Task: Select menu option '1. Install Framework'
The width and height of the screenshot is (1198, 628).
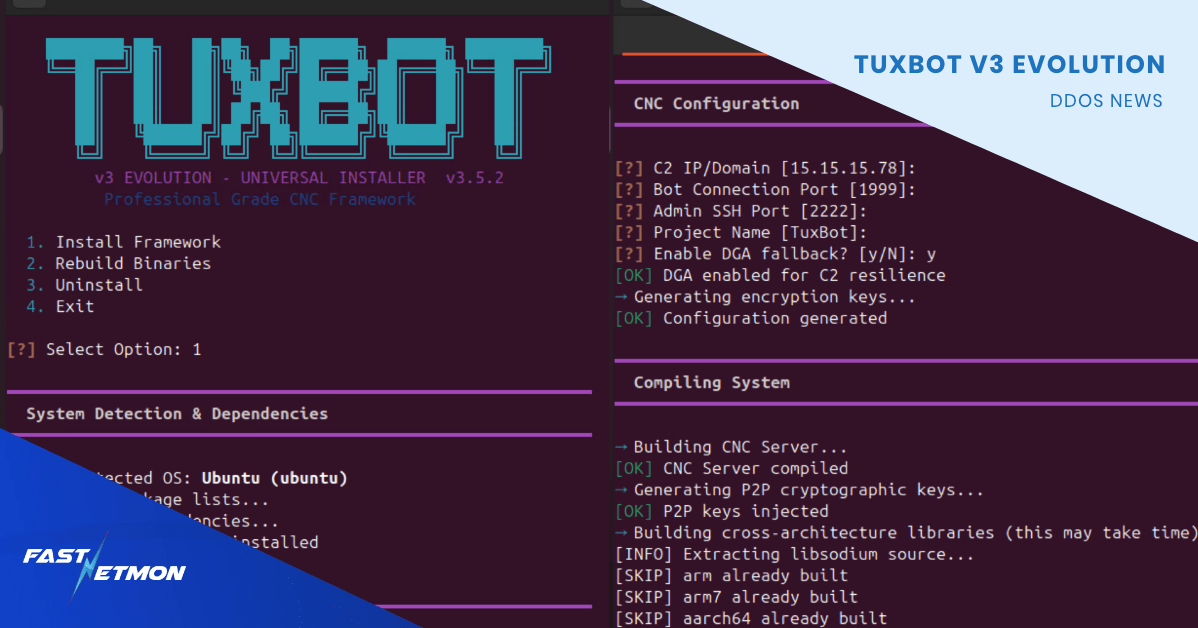Action: (x=123, y=242)
